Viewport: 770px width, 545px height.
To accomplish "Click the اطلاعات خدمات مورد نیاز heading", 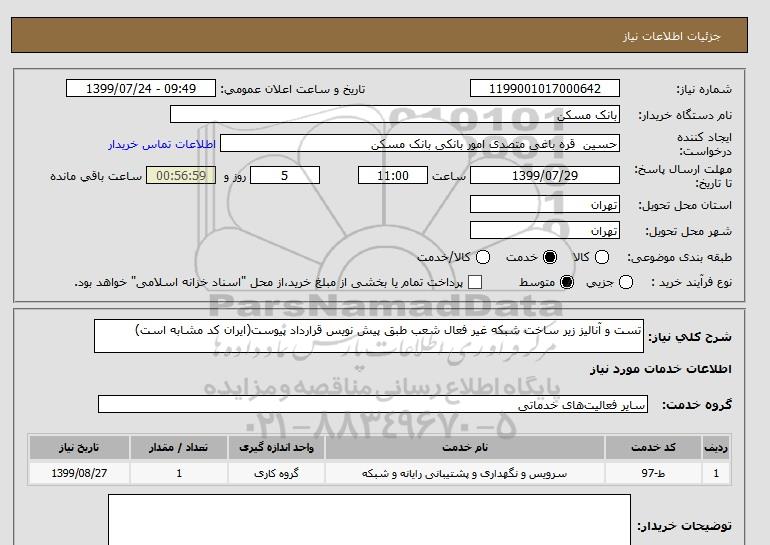I will (x=660, y=369).
